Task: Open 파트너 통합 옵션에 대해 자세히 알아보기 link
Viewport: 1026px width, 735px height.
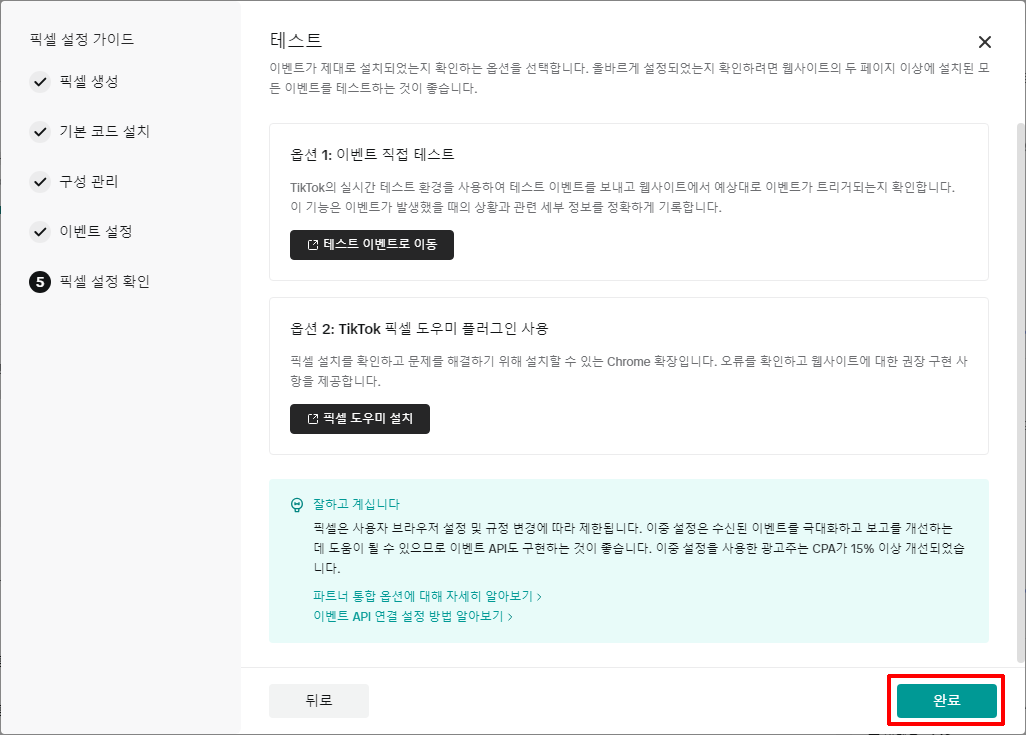Action: 426,596
